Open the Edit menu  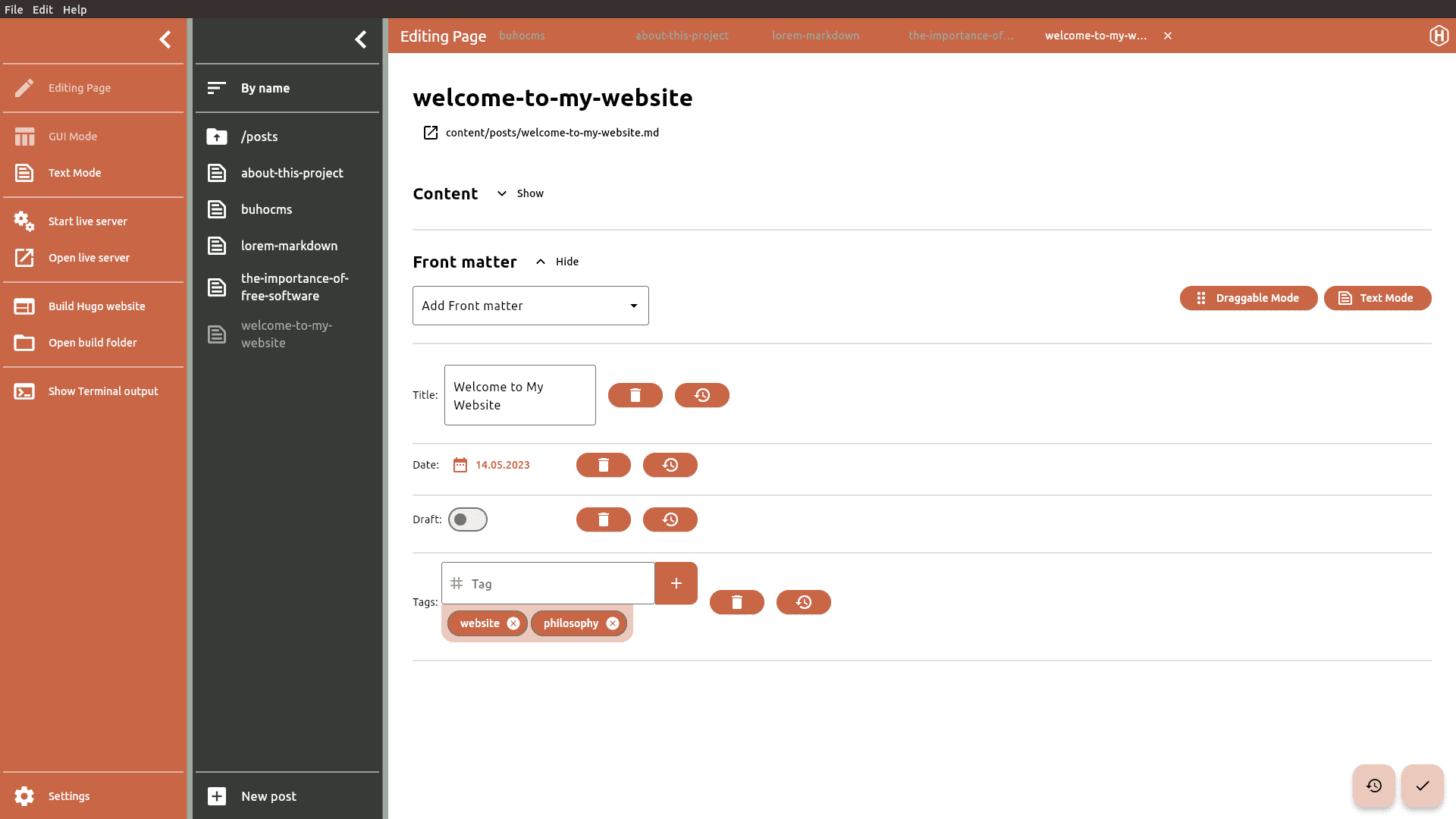[42, 9]
